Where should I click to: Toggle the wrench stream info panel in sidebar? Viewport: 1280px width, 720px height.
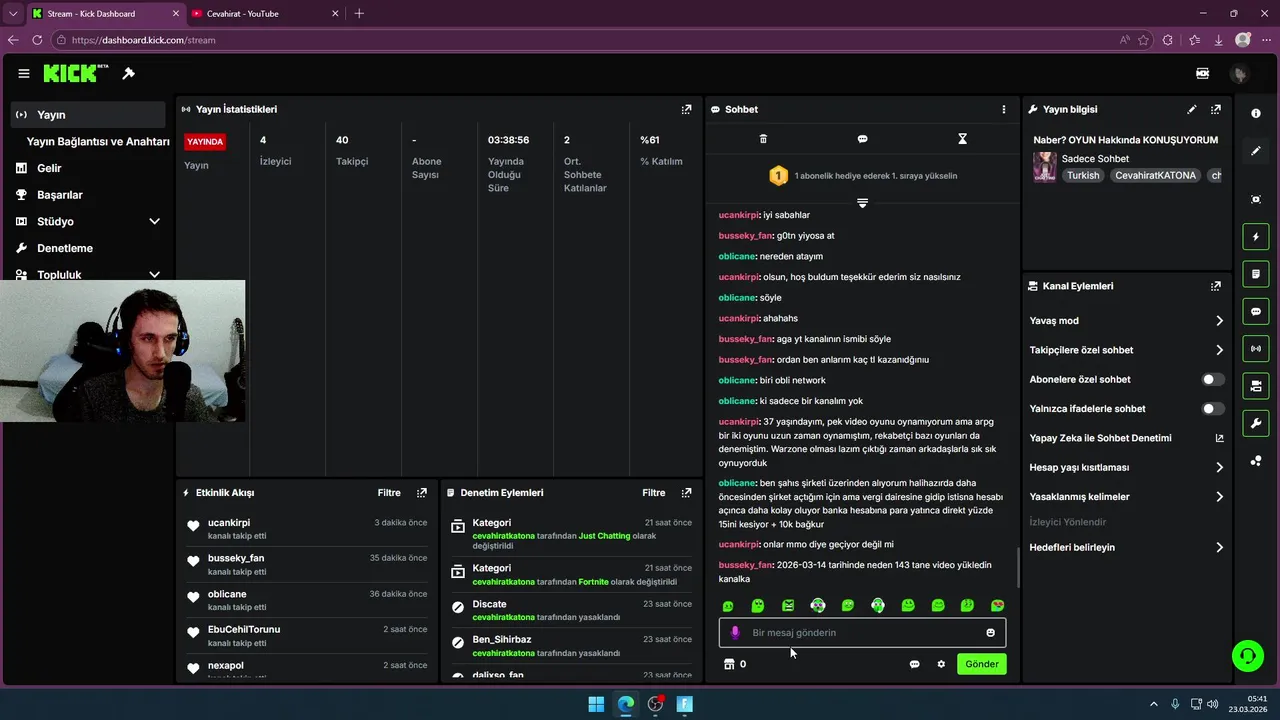[x=1256, y=424]
